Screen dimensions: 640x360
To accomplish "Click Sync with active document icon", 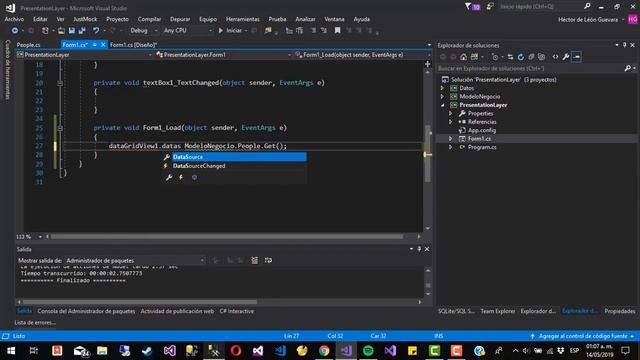I will 510,57.
